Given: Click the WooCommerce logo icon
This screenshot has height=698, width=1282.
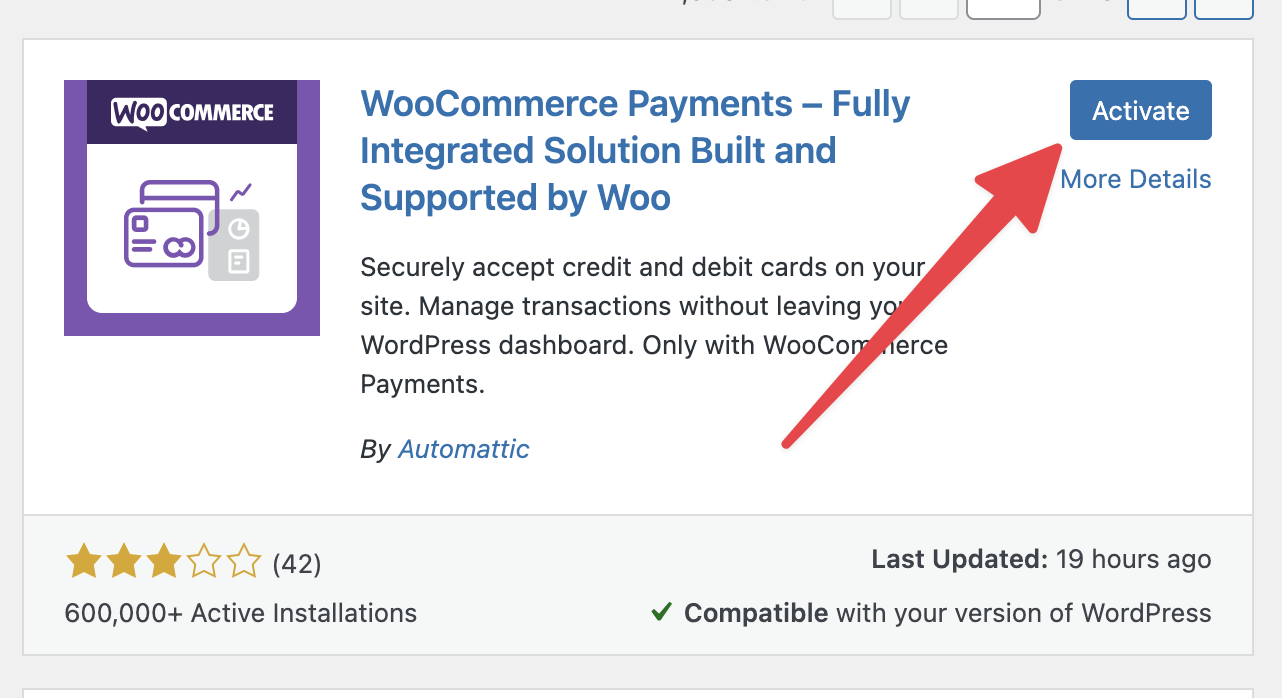Looking at the screenshot, I should [191, 112].
